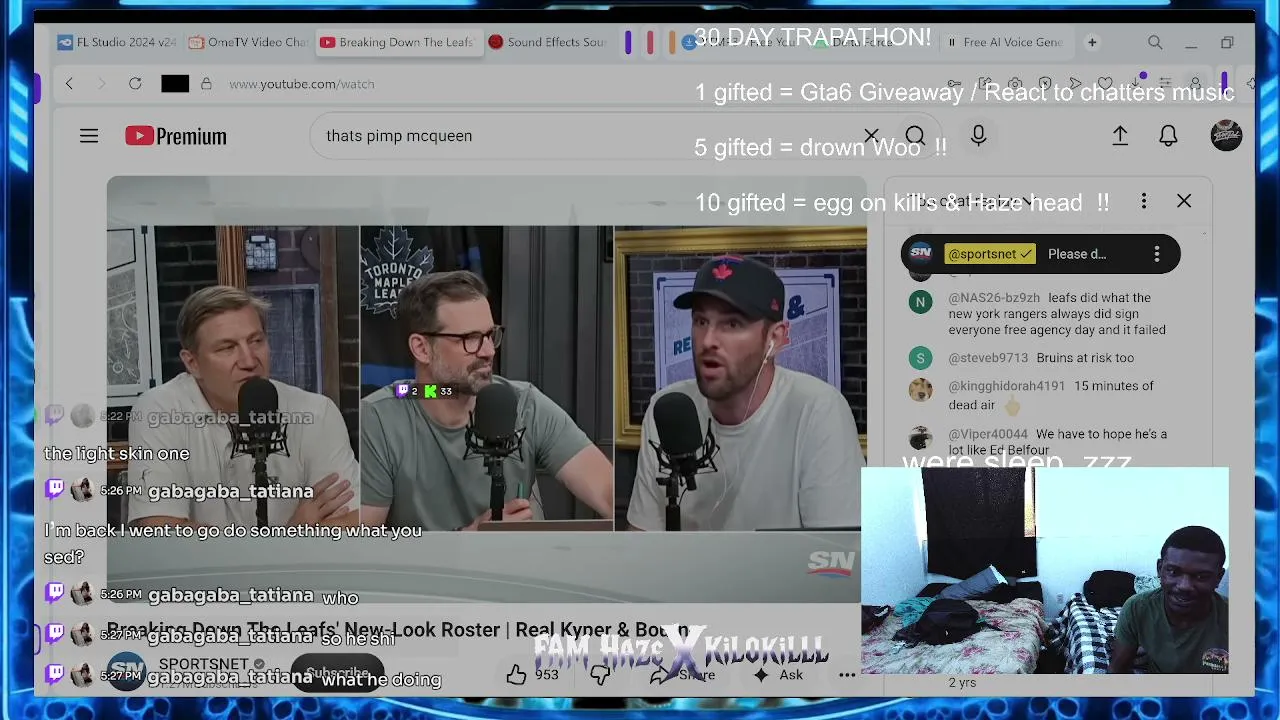Switch to the Free AI Voice Generator tab
Image resolution: width=1280 pixels, height=720 pixels.
click(1005, 43)
